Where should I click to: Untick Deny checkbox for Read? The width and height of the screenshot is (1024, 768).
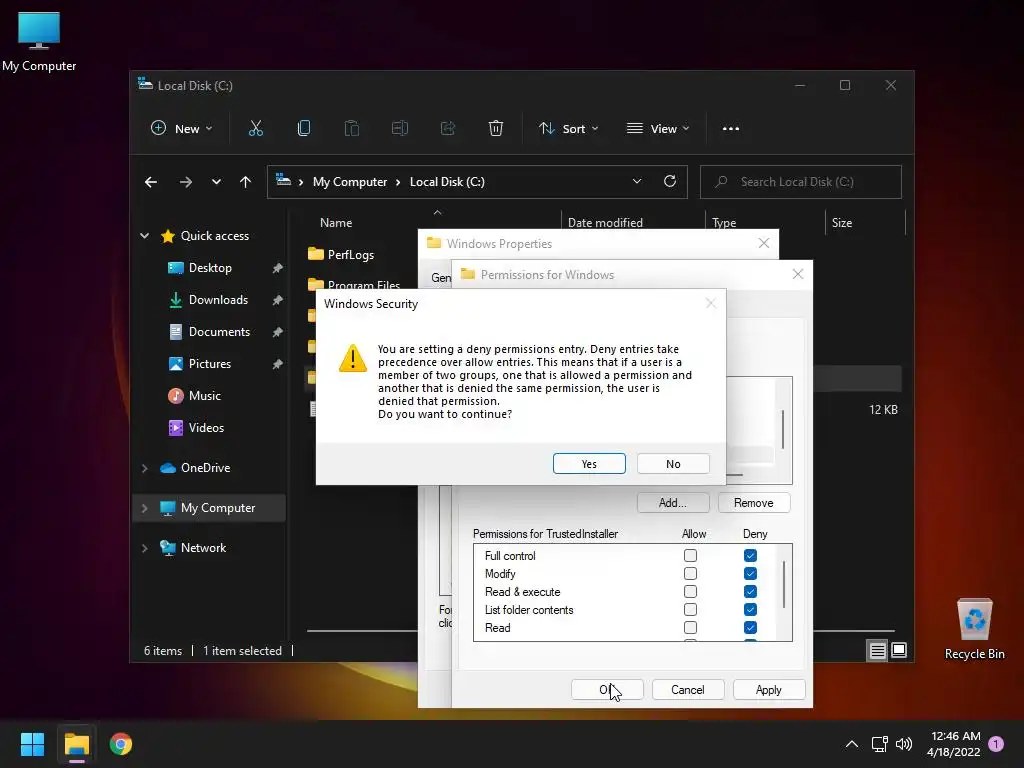750,628
